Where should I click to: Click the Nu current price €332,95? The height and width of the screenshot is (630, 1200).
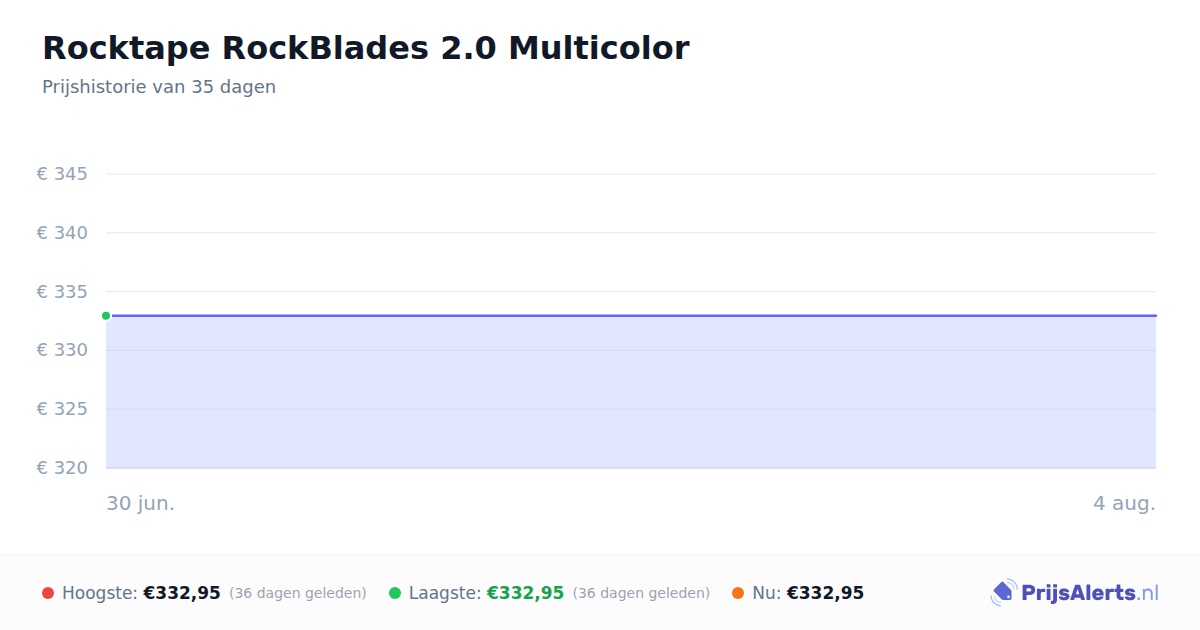(x=825, y=593)
